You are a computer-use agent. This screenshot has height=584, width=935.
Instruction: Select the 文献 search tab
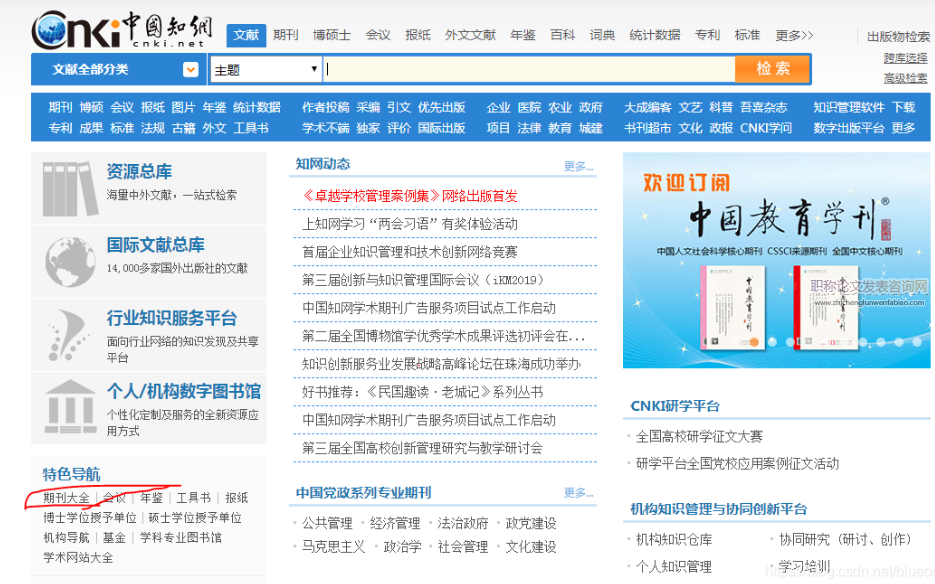[246, 35]
